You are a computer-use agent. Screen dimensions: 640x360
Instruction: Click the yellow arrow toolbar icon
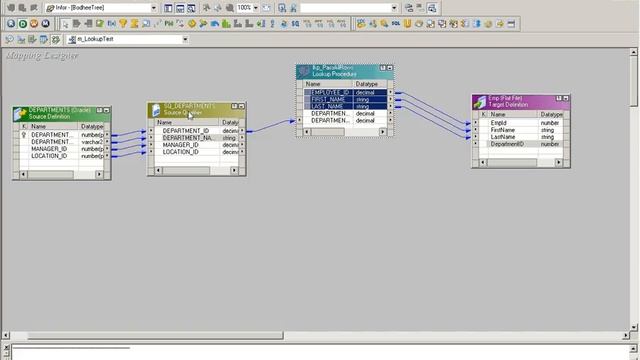pyautogui.click(x=500, y=24)
